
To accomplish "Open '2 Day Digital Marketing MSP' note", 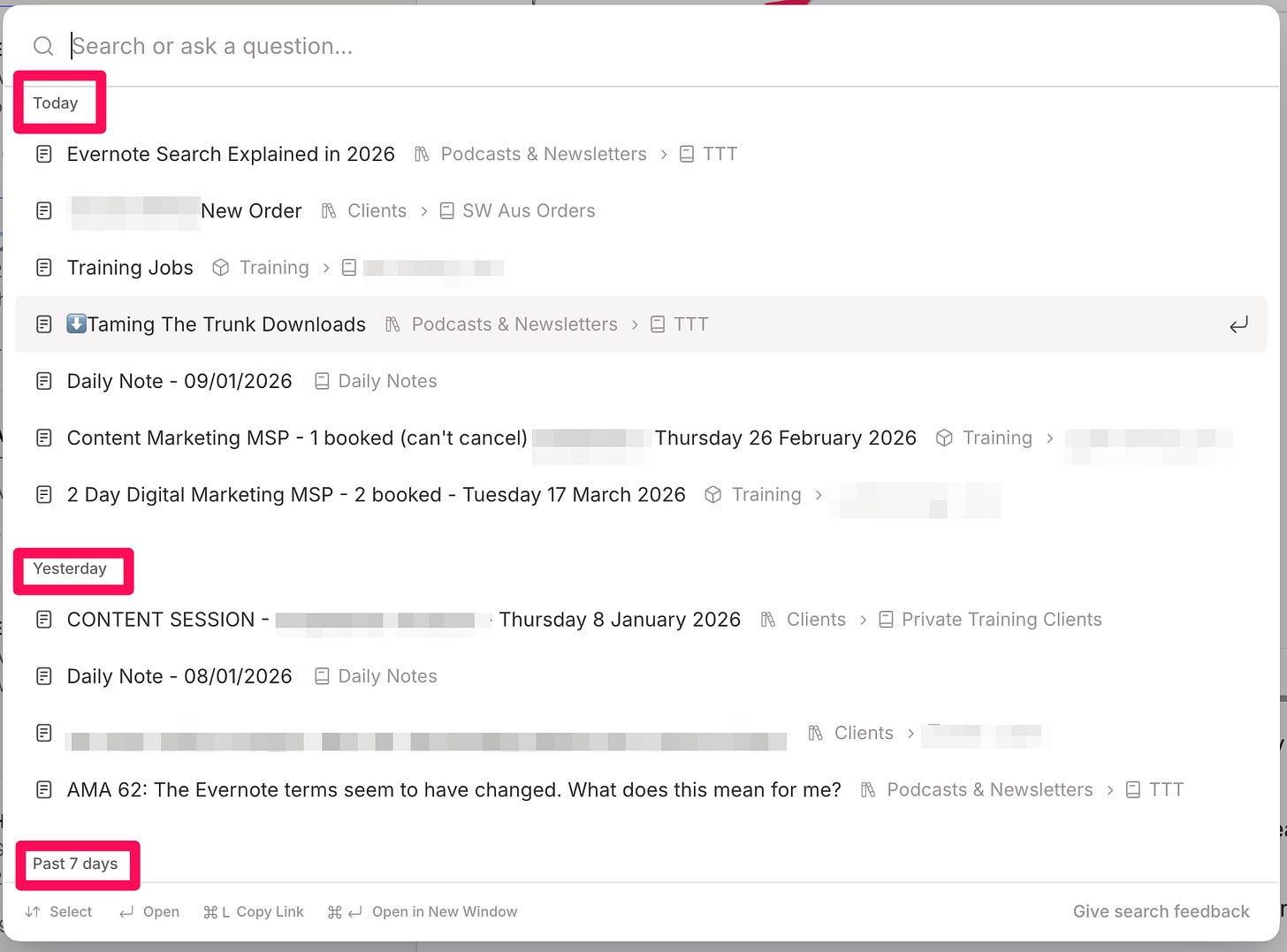I will point(376,494).
